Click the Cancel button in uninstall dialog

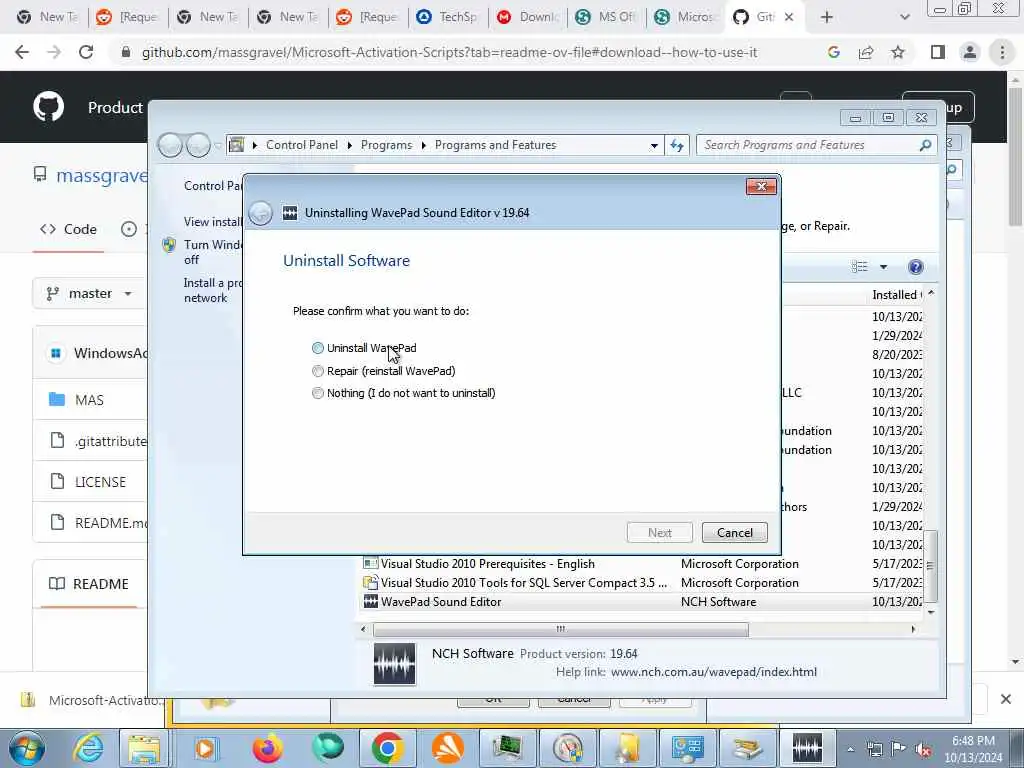point(734,532)
